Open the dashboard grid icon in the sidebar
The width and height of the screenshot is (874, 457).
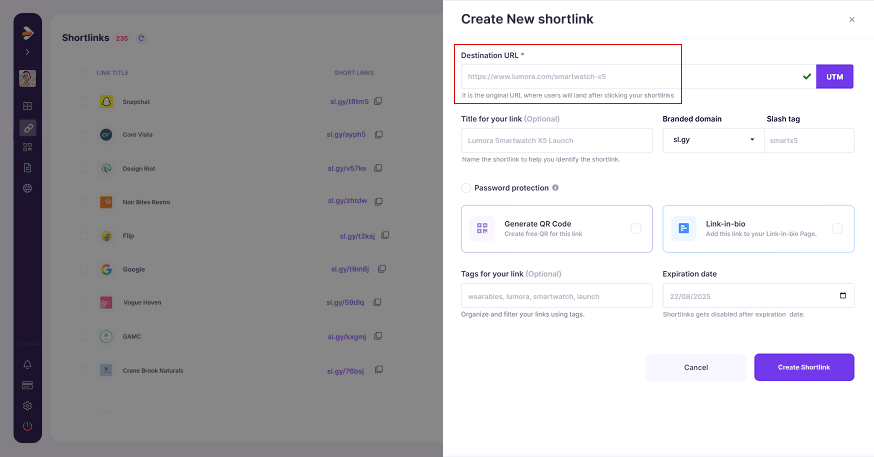(27, 106)
